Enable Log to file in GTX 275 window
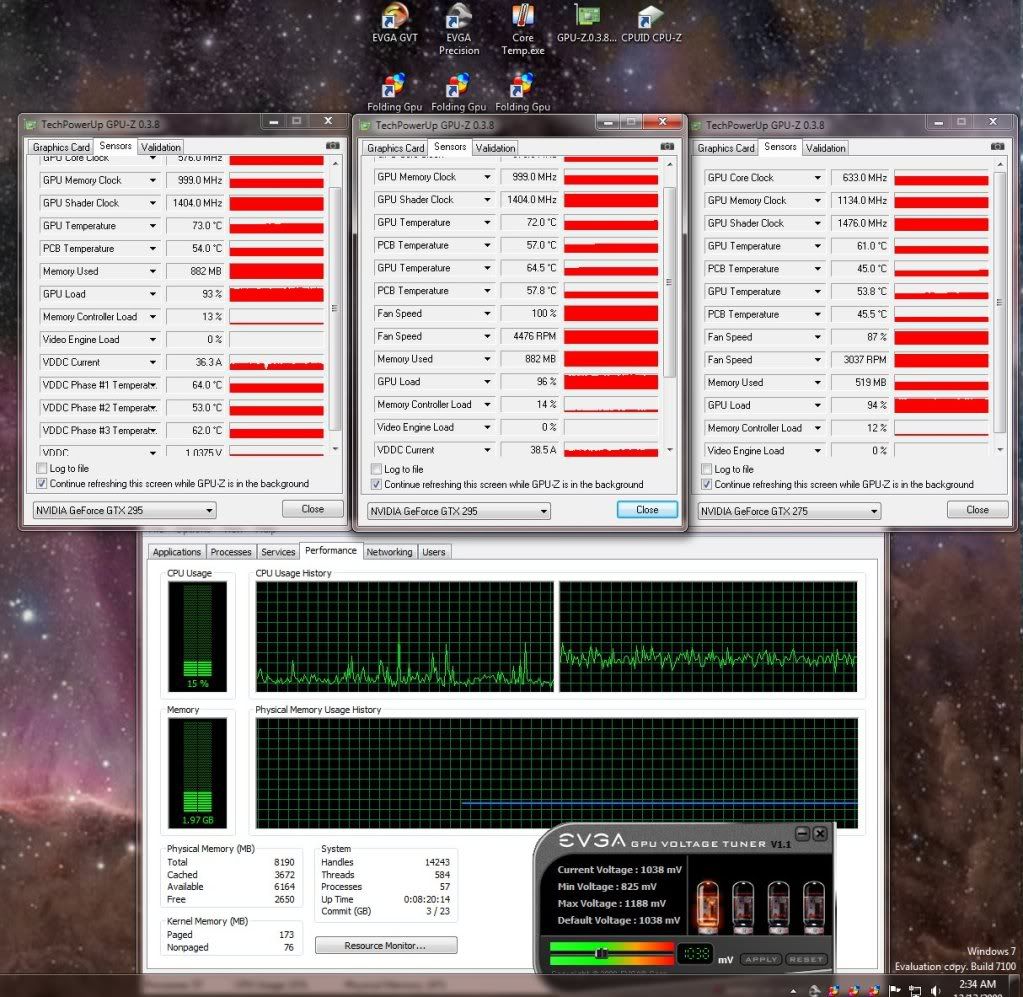 click(x=707, y=469)
